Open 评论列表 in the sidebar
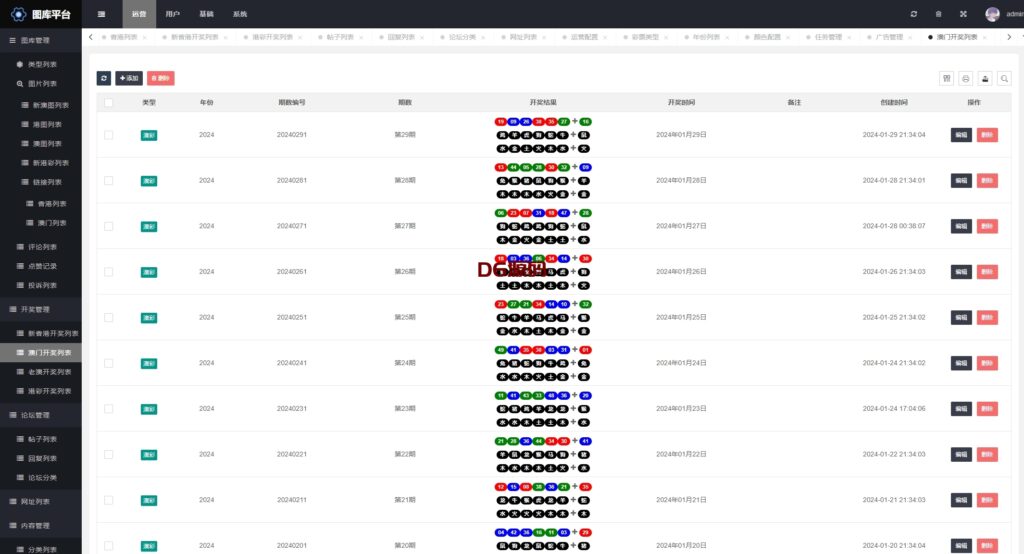 (42, 247)
